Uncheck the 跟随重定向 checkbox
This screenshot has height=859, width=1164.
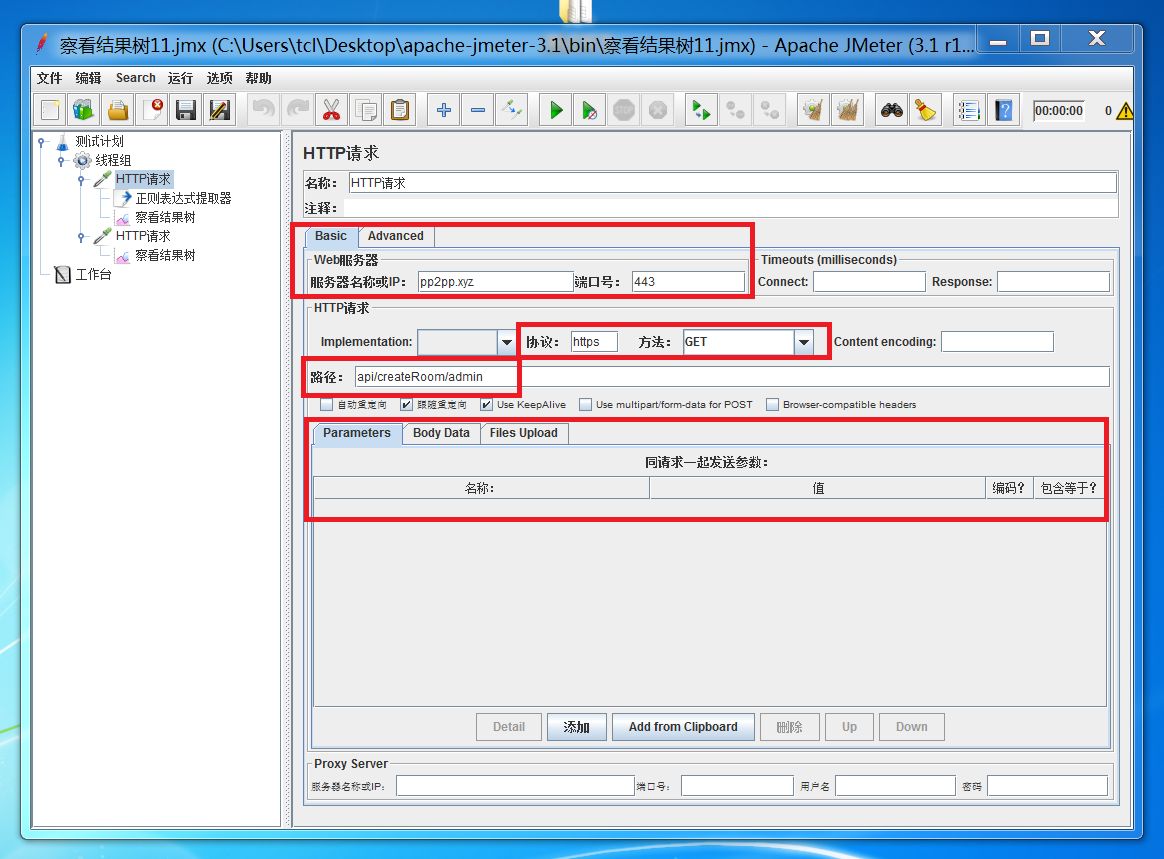tap(406, 405)
